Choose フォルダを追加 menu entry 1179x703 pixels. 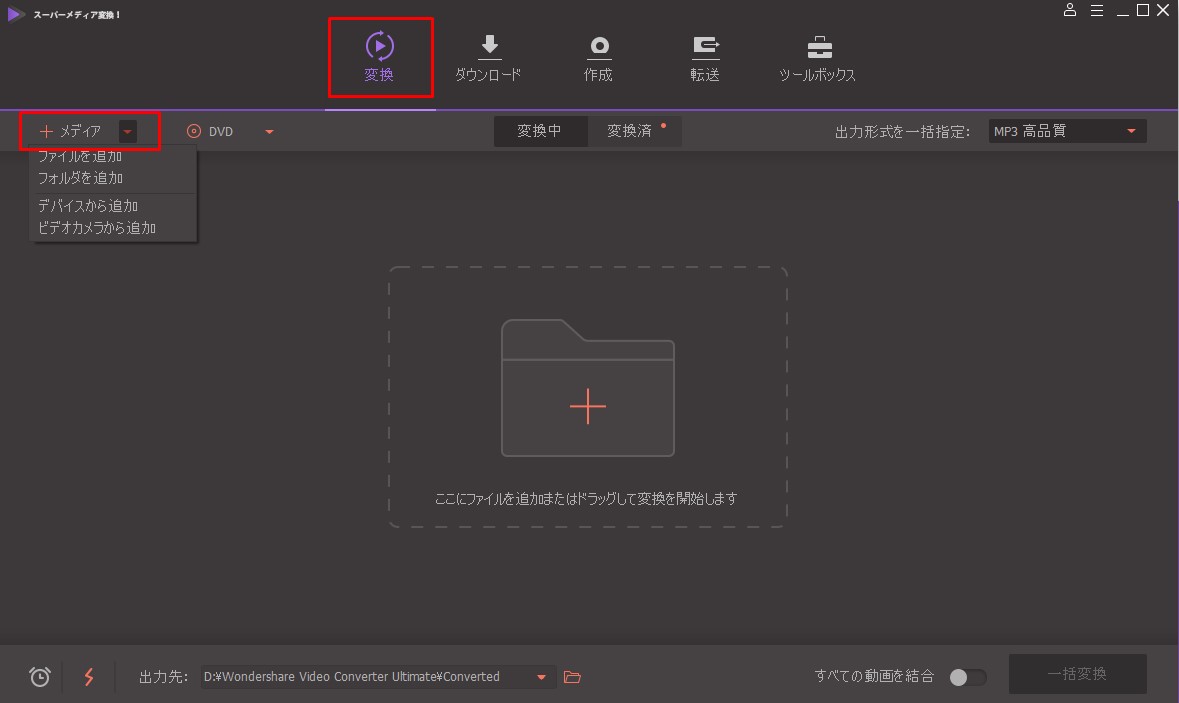point(80,178)
